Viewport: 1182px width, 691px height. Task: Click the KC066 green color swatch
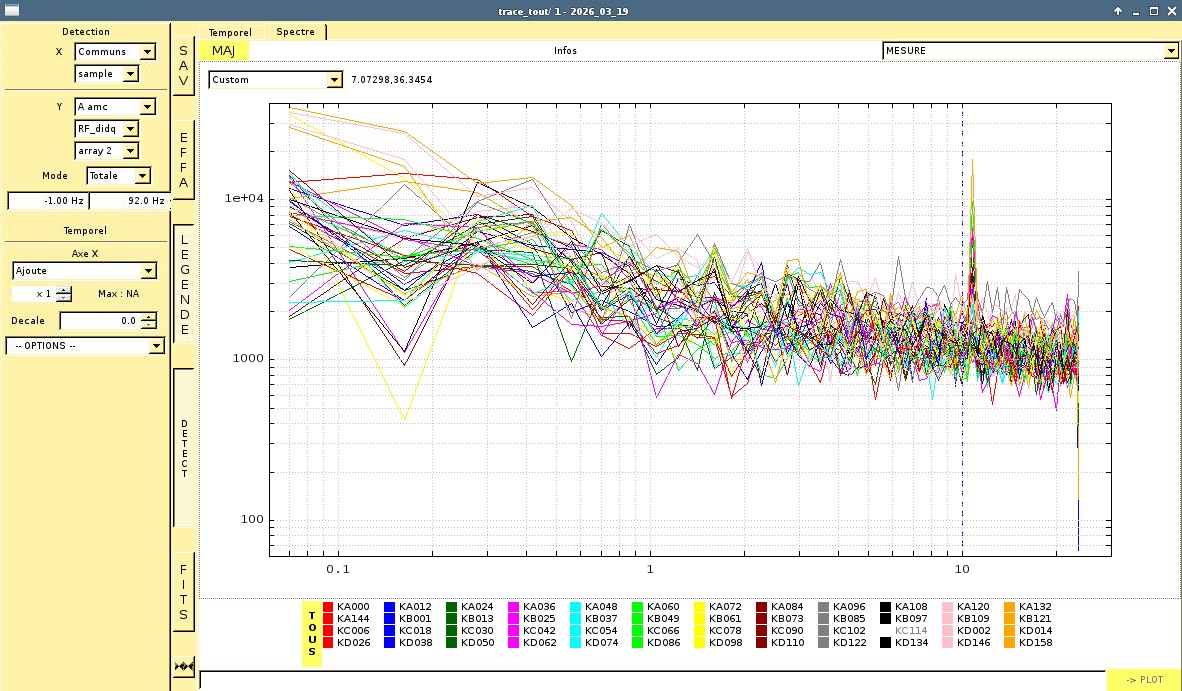click(x=638, y=631)
